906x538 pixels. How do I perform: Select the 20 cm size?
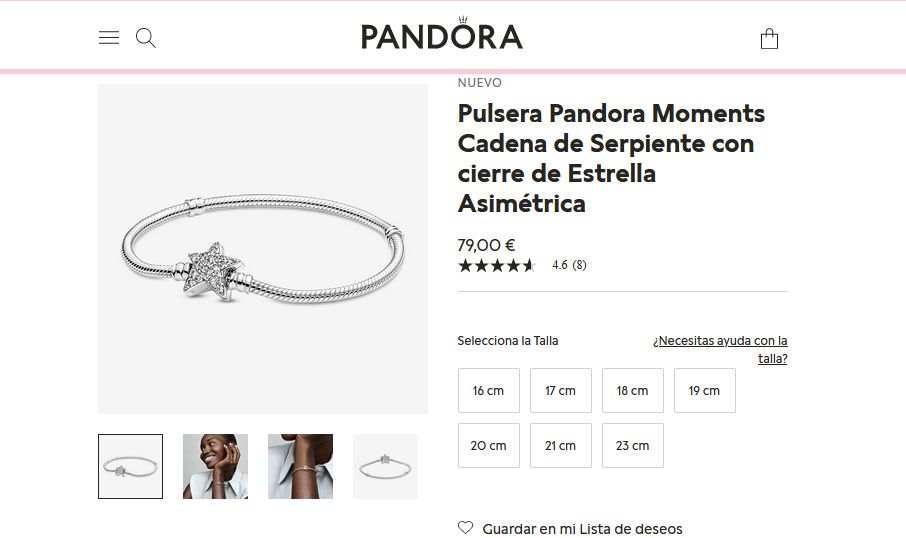coord(489,446)
